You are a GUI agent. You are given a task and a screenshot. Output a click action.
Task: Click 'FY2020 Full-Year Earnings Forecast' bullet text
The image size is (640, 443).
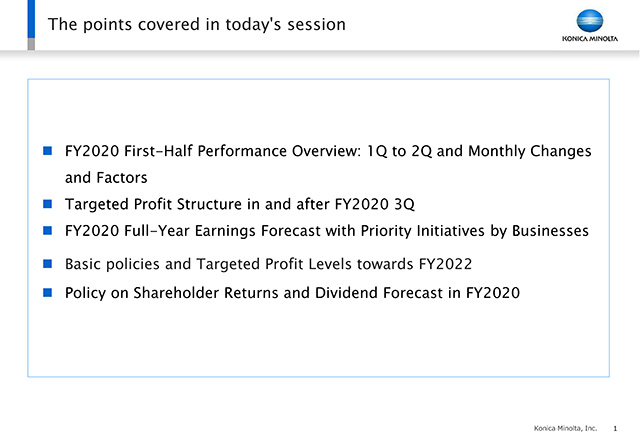pos(327,231)
